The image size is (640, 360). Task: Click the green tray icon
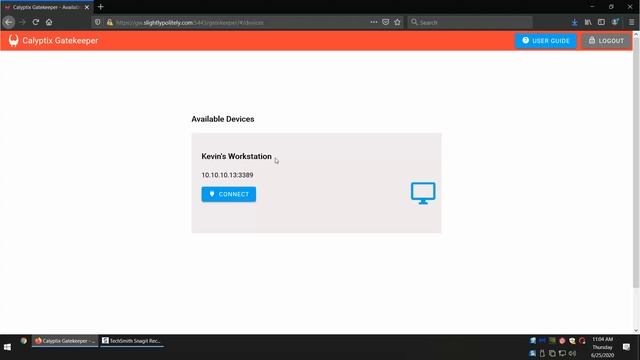tap(552, 340)
